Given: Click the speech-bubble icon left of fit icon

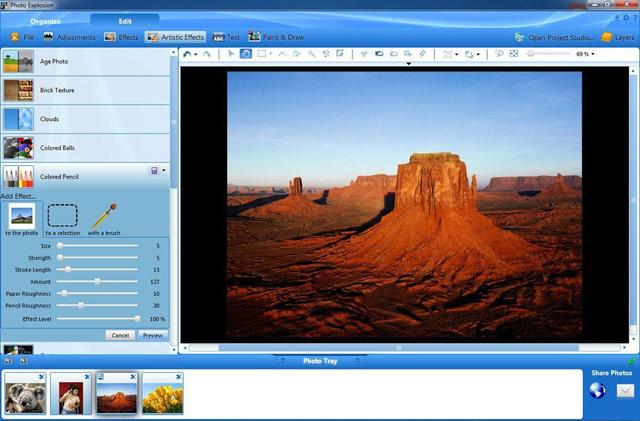Looking at the screenshot, I should [499, 53].
